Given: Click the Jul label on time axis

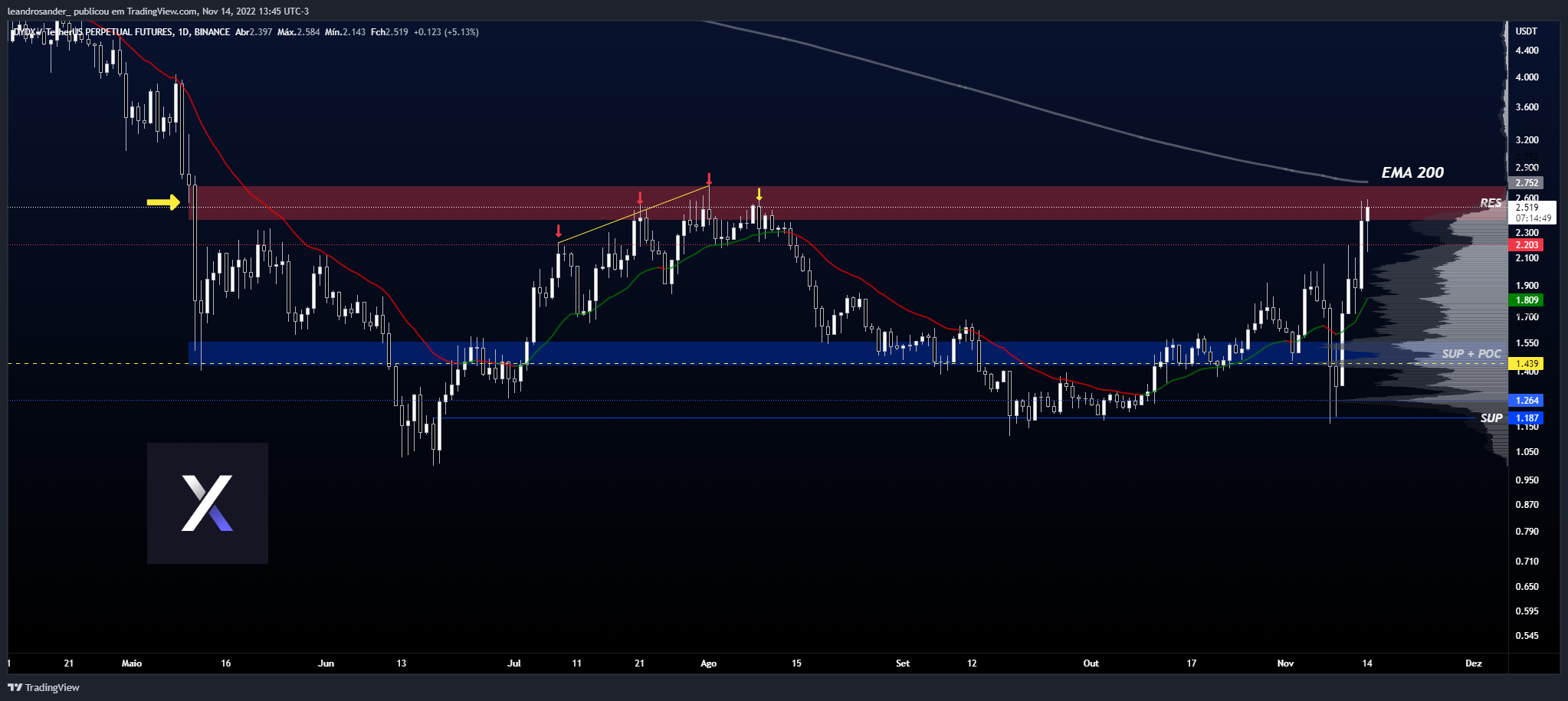Looking at the screenshot, I should point(514,663).
